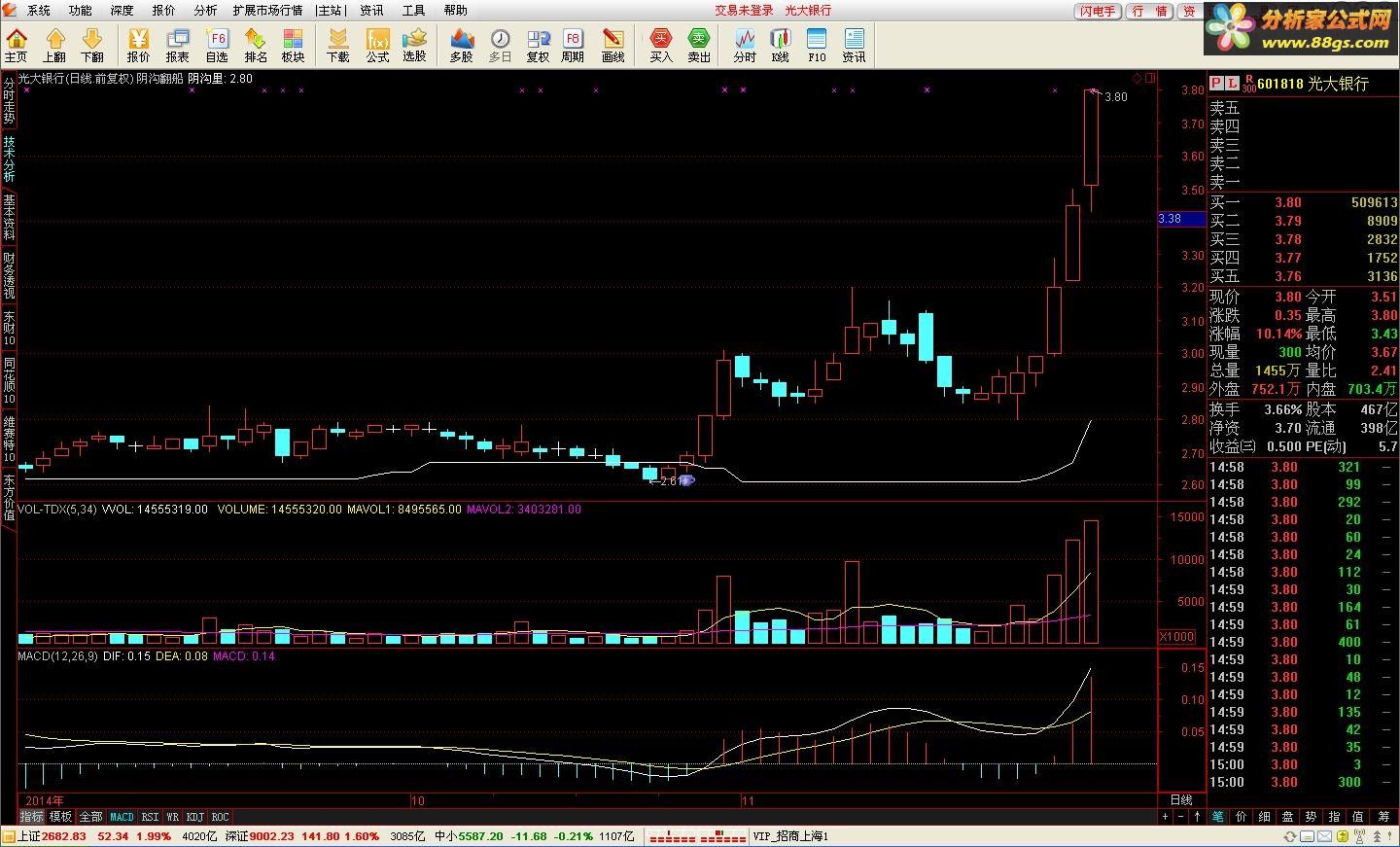Open the 选股 stock picker icon
Image resolution: width=1400 pixels, height=847 pixels.
pos(415,45)
